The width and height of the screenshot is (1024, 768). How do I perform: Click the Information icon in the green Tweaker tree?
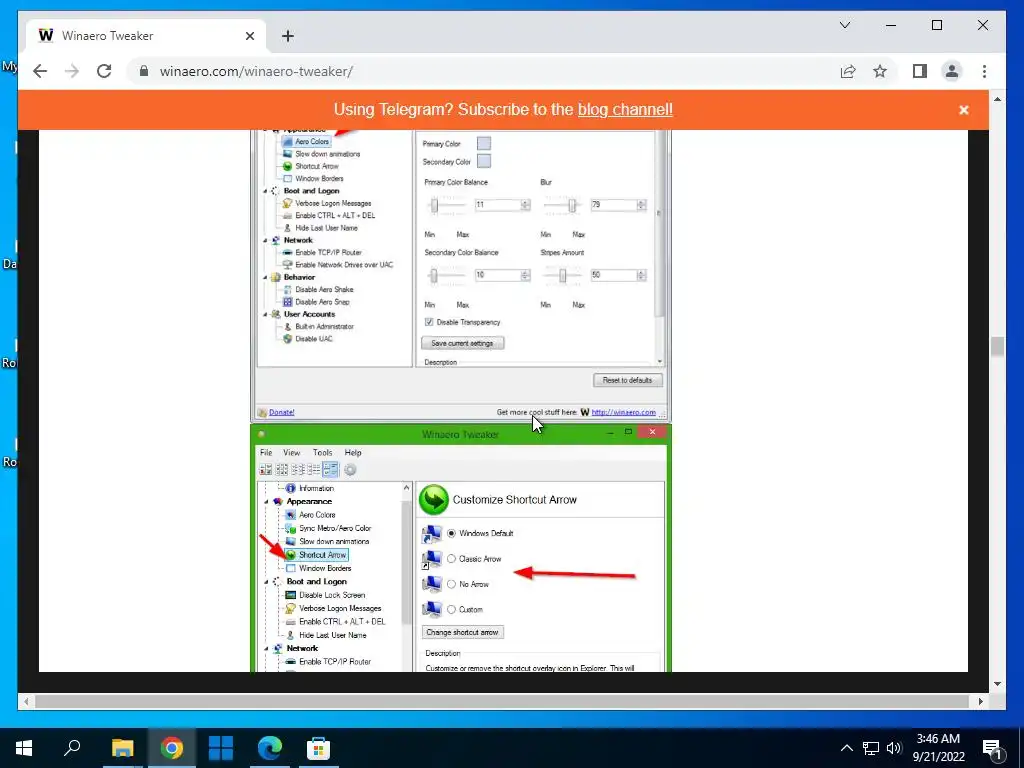pyautogui.click(x=291, y=488)
